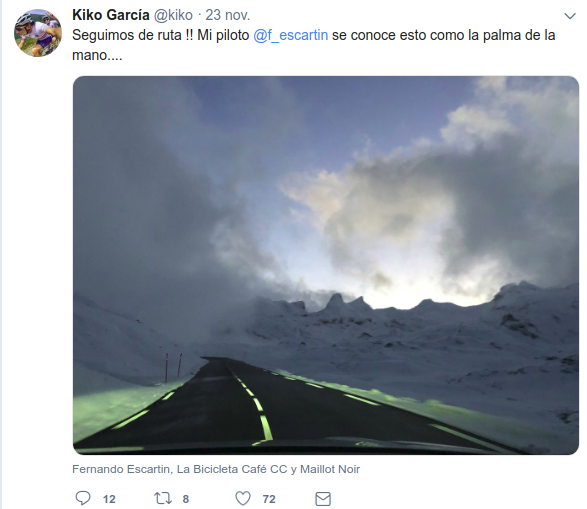Like the tweet with heart icon
Image resolution: width=587 pixels, height=509 pixels.
point(243,499)
